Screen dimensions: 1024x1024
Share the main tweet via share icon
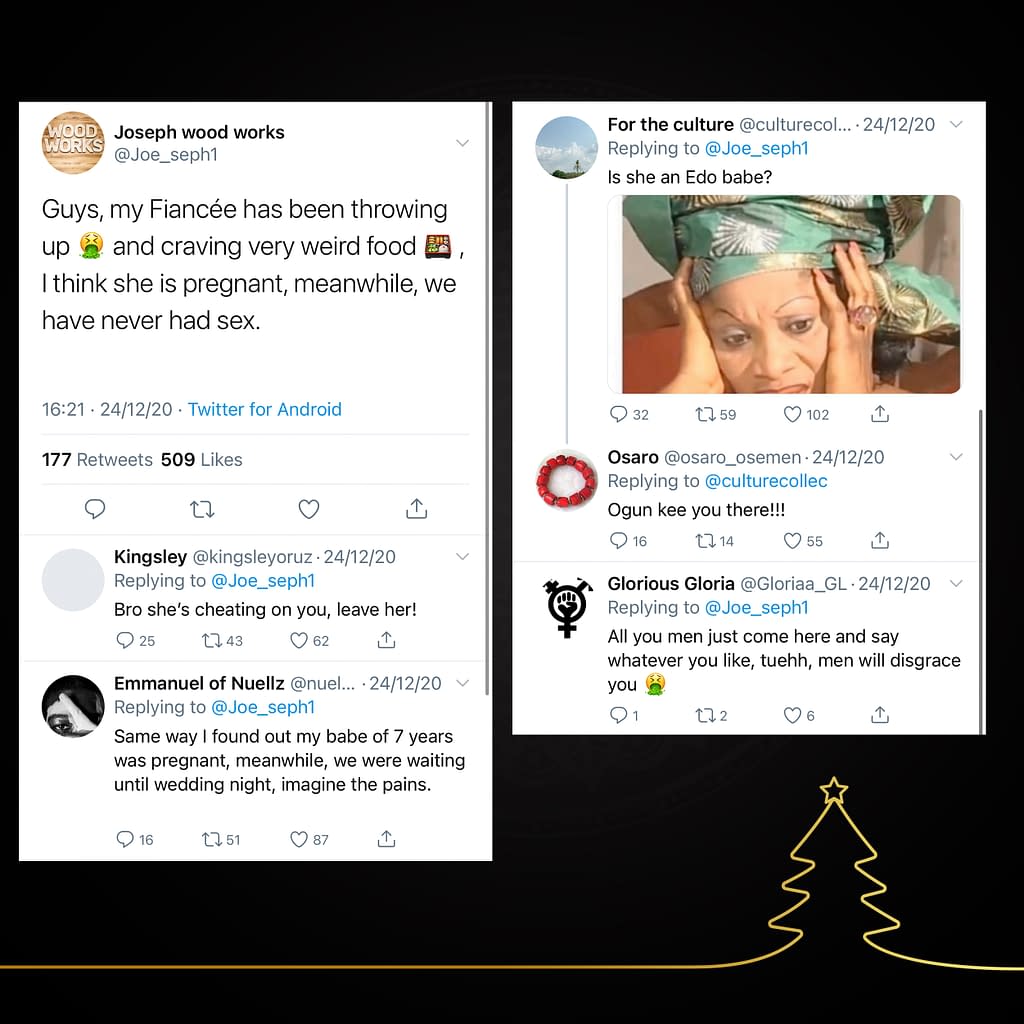[416, 510]
